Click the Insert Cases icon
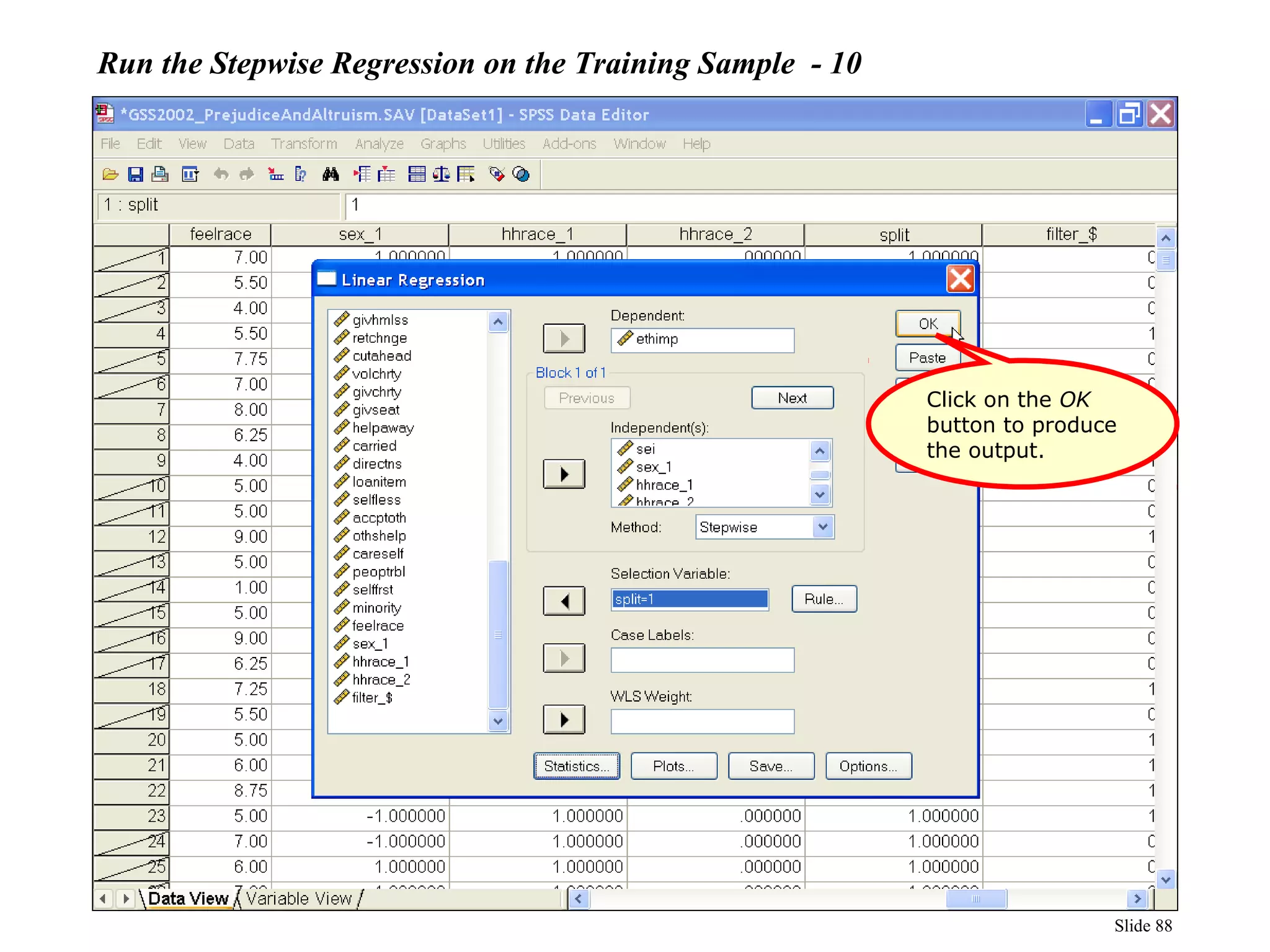This screenshot has height=952, width=1270. (x=362, y=175)
